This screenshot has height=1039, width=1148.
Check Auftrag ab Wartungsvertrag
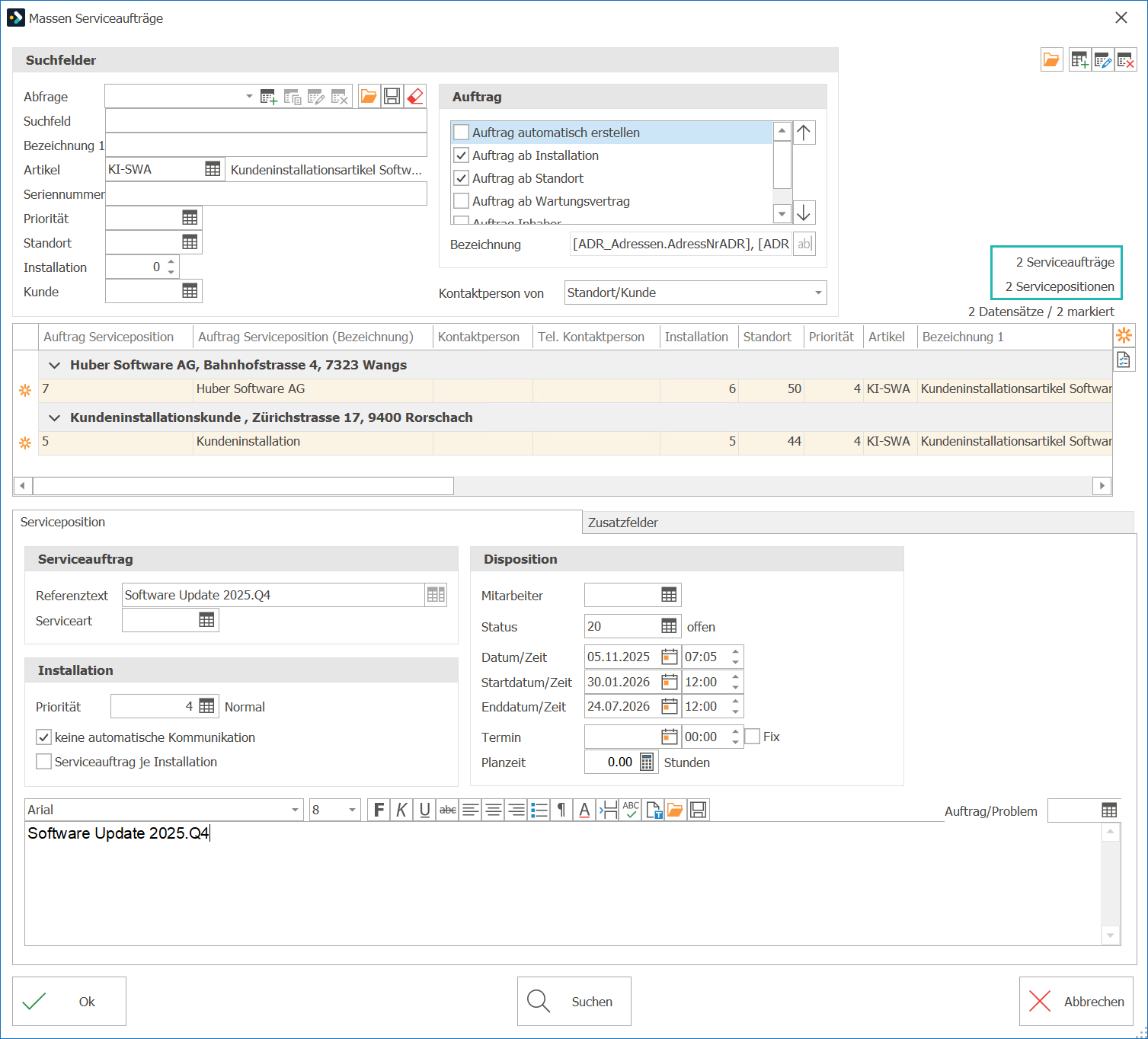(461, 201)
